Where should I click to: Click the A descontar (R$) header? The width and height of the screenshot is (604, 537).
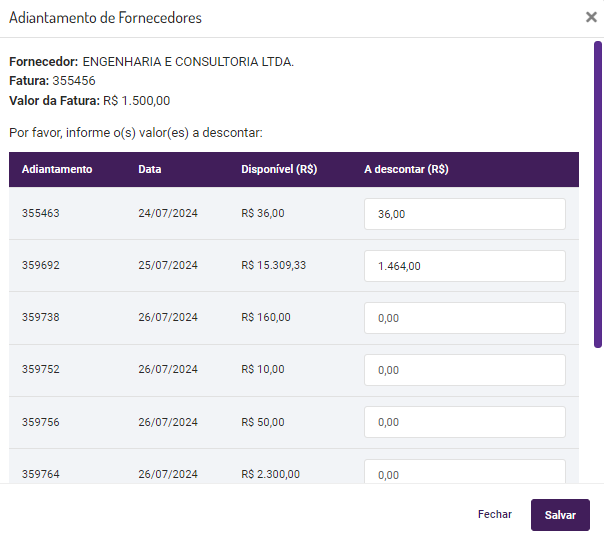406,170
